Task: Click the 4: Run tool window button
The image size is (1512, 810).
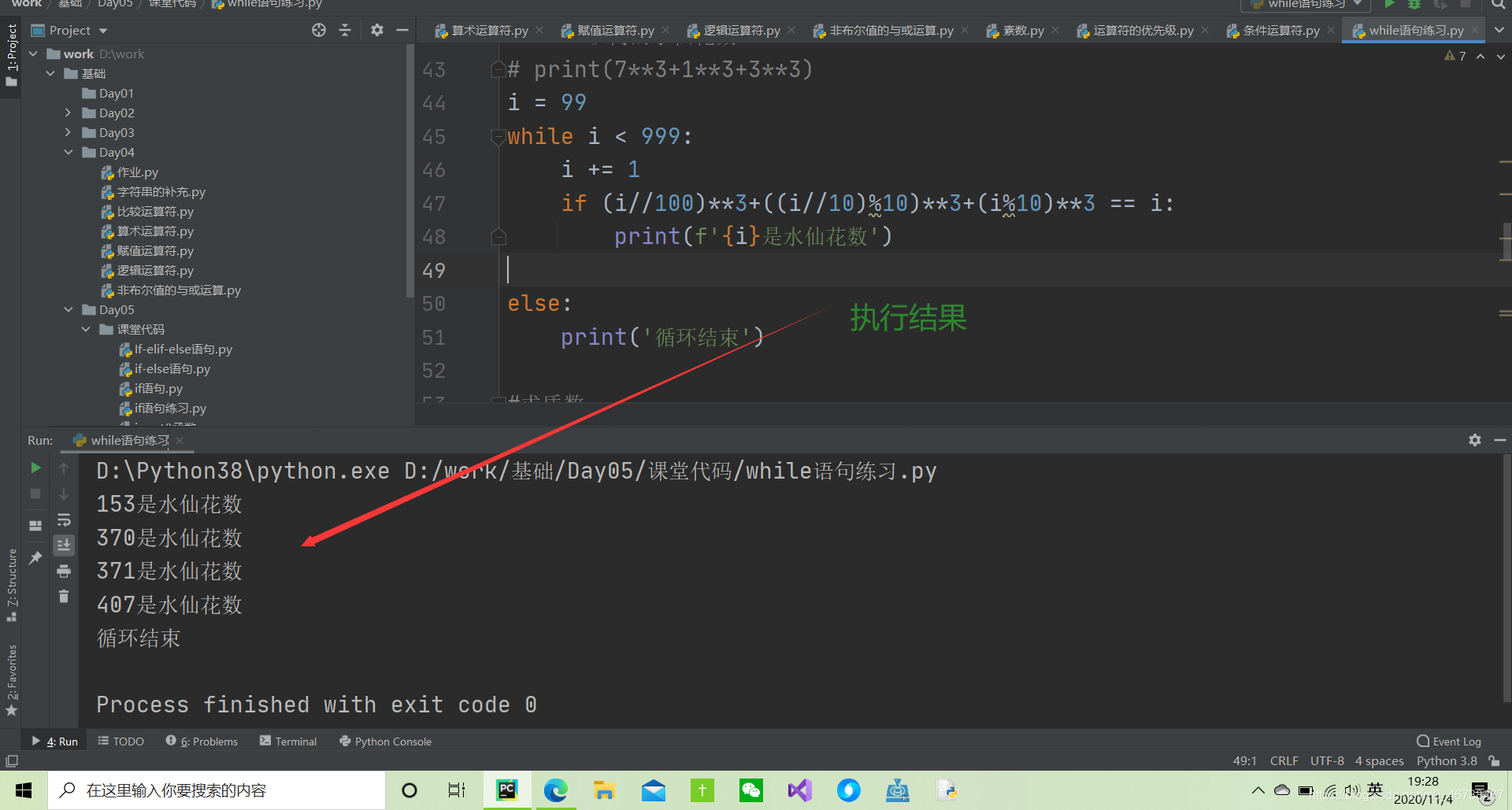Action: click(54, 742)
